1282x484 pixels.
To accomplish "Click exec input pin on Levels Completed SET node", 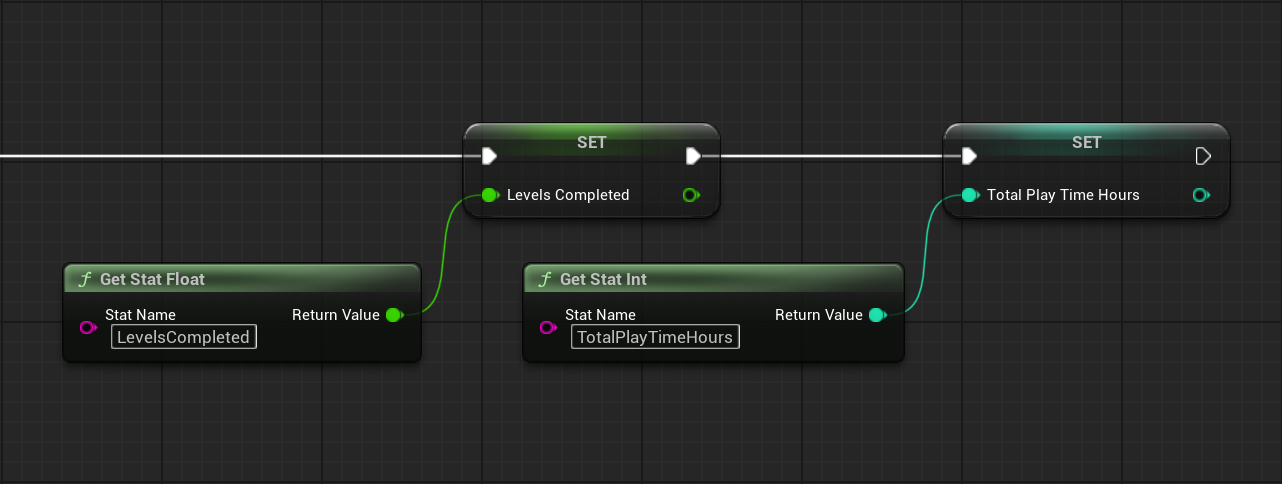I will coord(488,156).
